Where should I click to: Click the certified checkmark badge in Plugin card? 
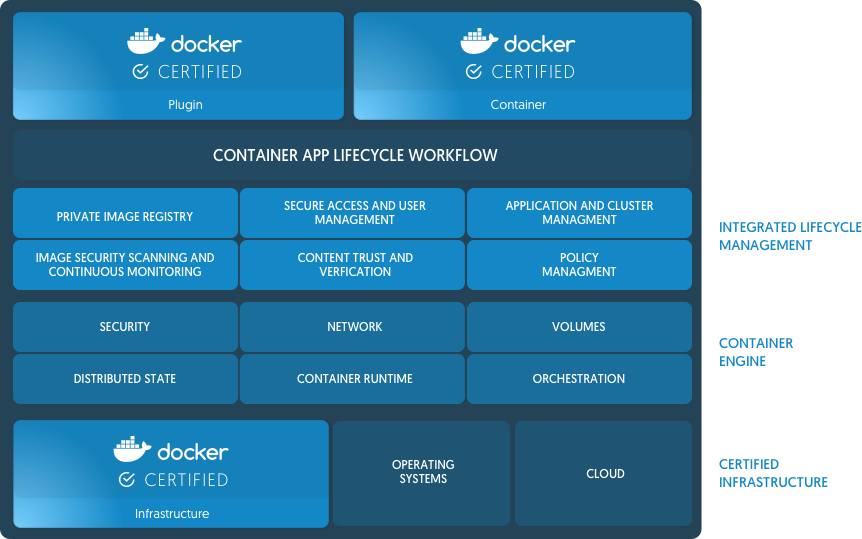click(141, 72)
